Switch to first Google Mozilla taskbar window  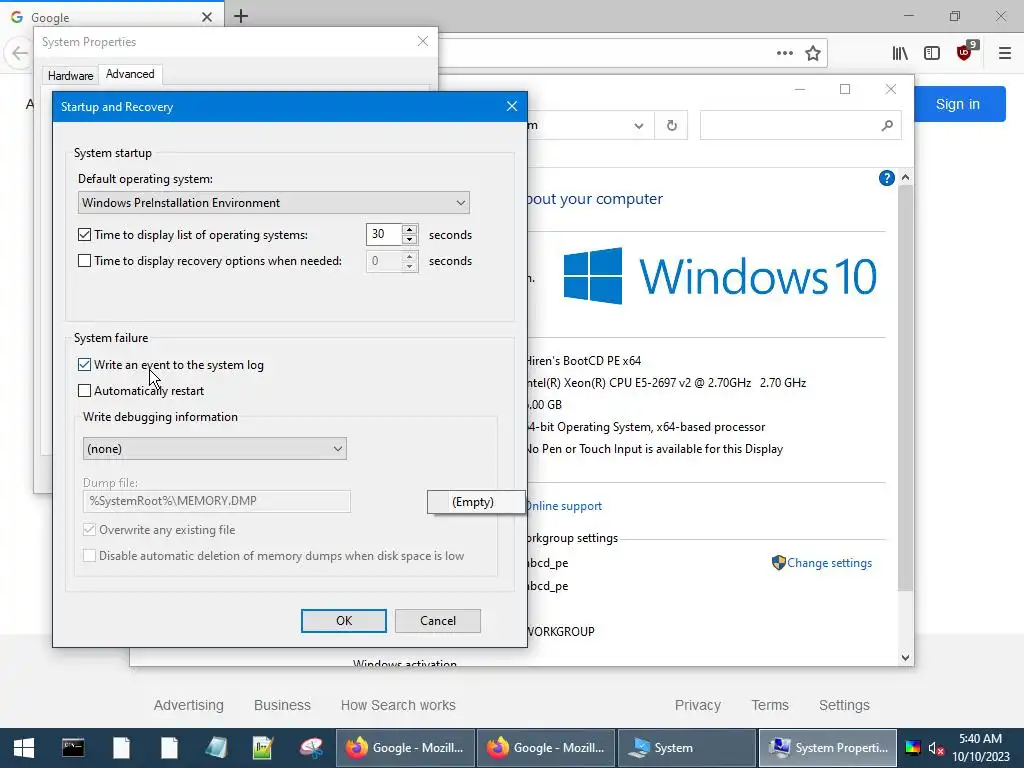(405, 748)
